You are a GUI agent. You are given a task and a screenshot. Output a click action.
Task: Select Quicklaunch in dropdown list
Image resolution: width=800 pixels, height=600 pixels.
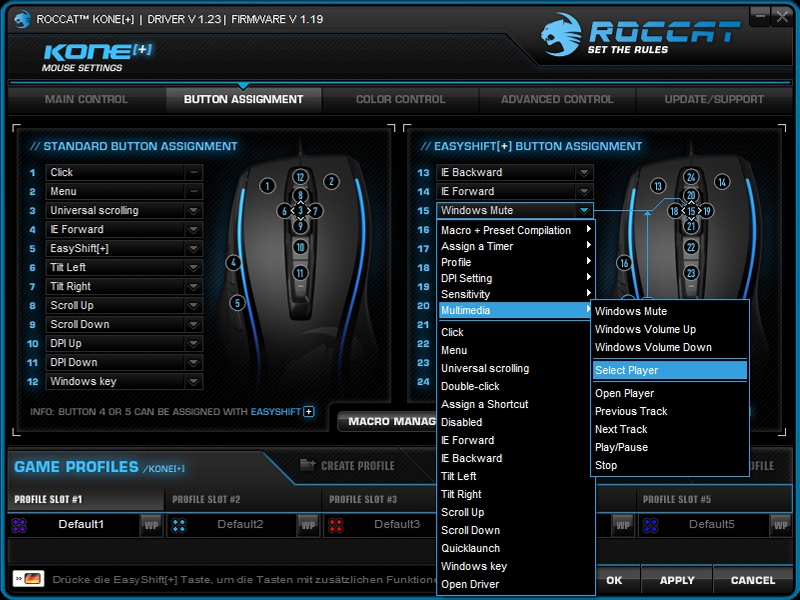(x=515, y=548)
